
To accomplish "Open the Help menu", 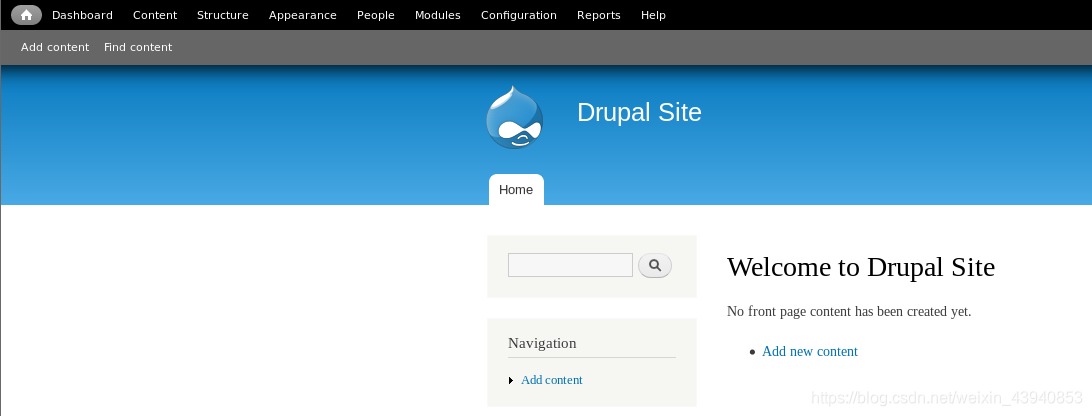I will coord(653,15).
